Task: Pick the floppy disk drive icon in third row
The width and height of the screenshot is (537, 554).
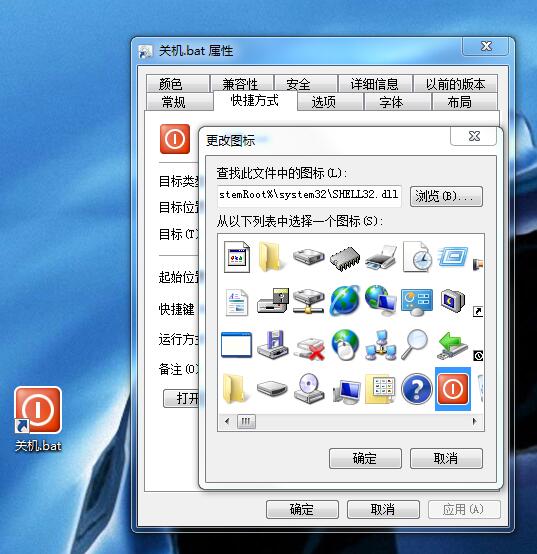Action: tap(273, 345)
